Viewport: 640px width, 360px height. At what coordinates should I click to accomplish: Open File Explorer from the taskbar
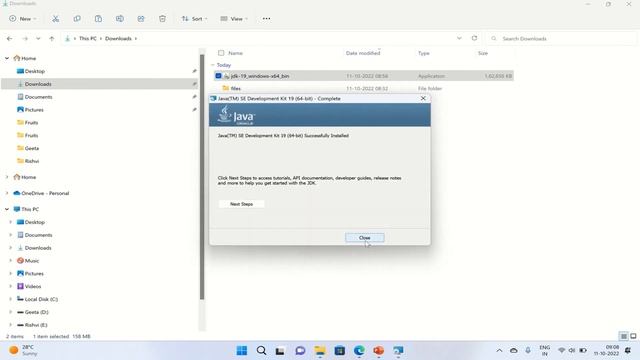tap(320, 351)
